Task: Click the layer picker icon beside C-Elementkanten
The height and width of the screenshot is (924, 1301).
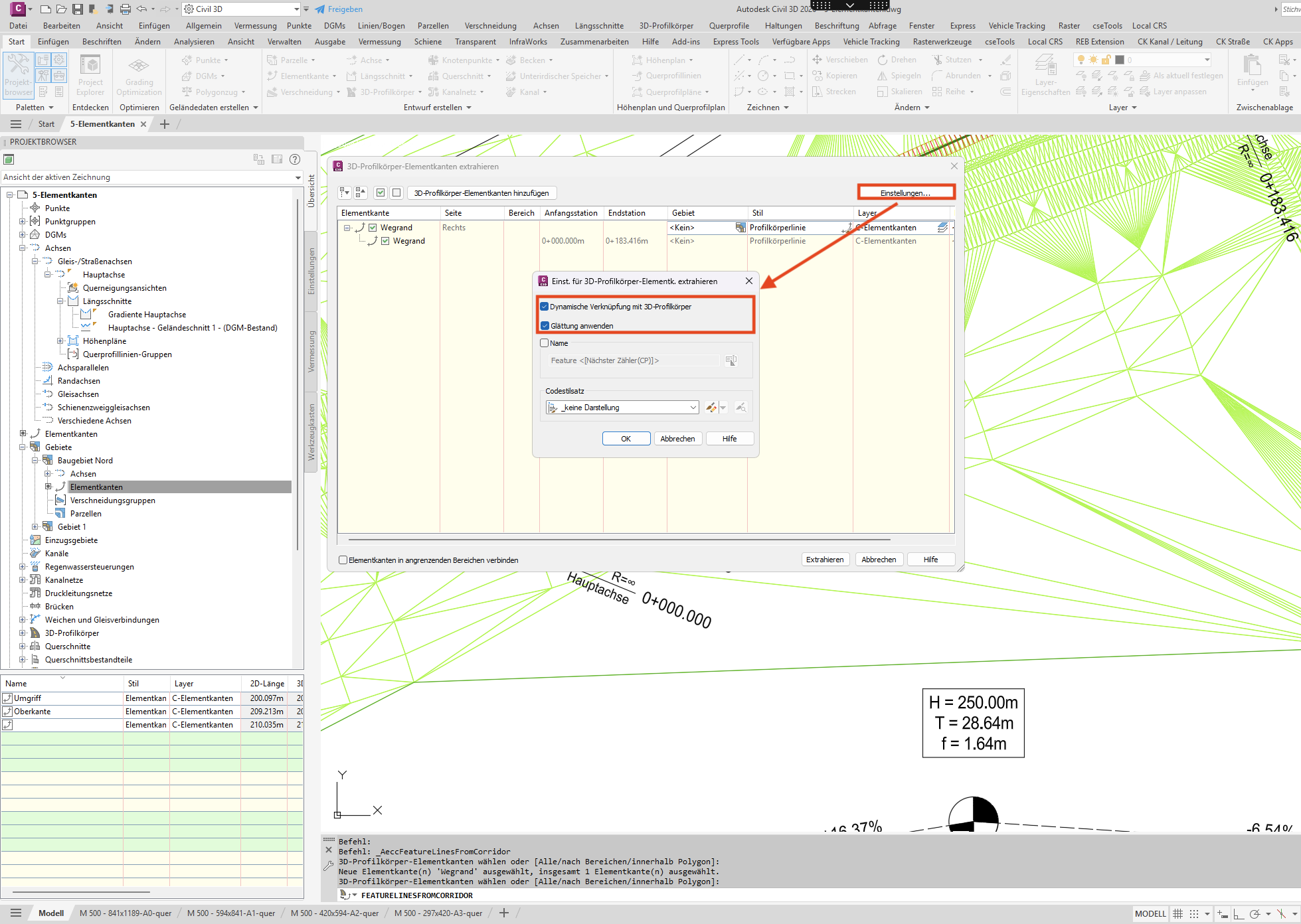Action: point(942,228)
